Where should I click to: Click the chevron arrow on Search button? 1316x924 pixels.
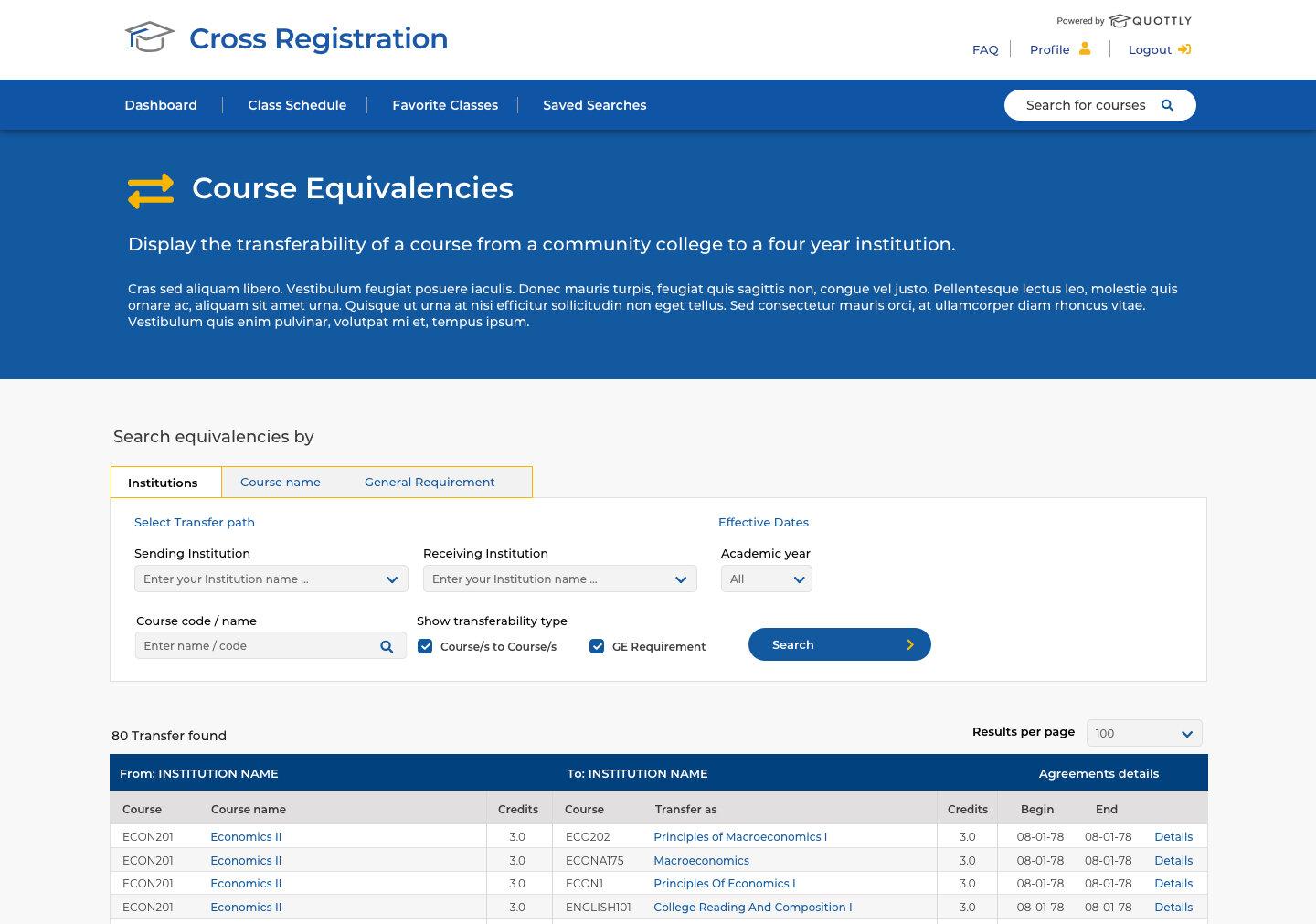pos(910,644)
